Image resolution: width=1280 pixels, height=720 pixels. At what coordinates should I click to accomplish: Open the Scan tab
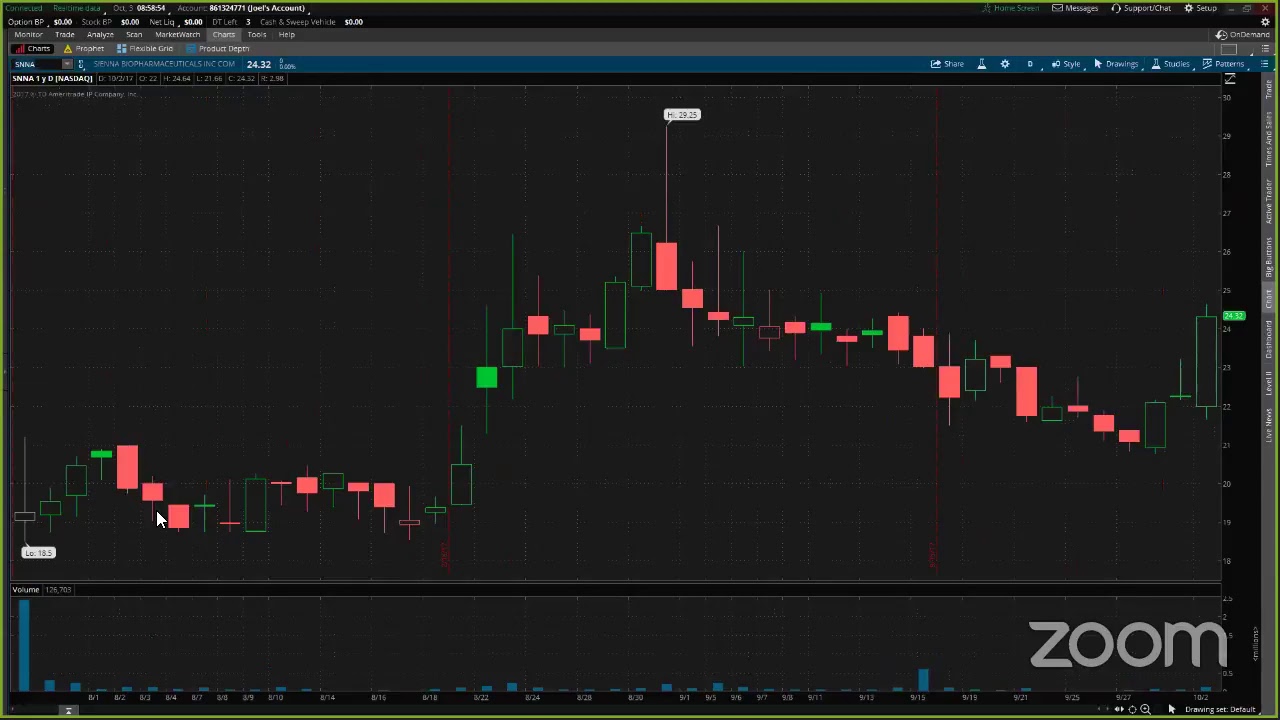click(134, 34)
